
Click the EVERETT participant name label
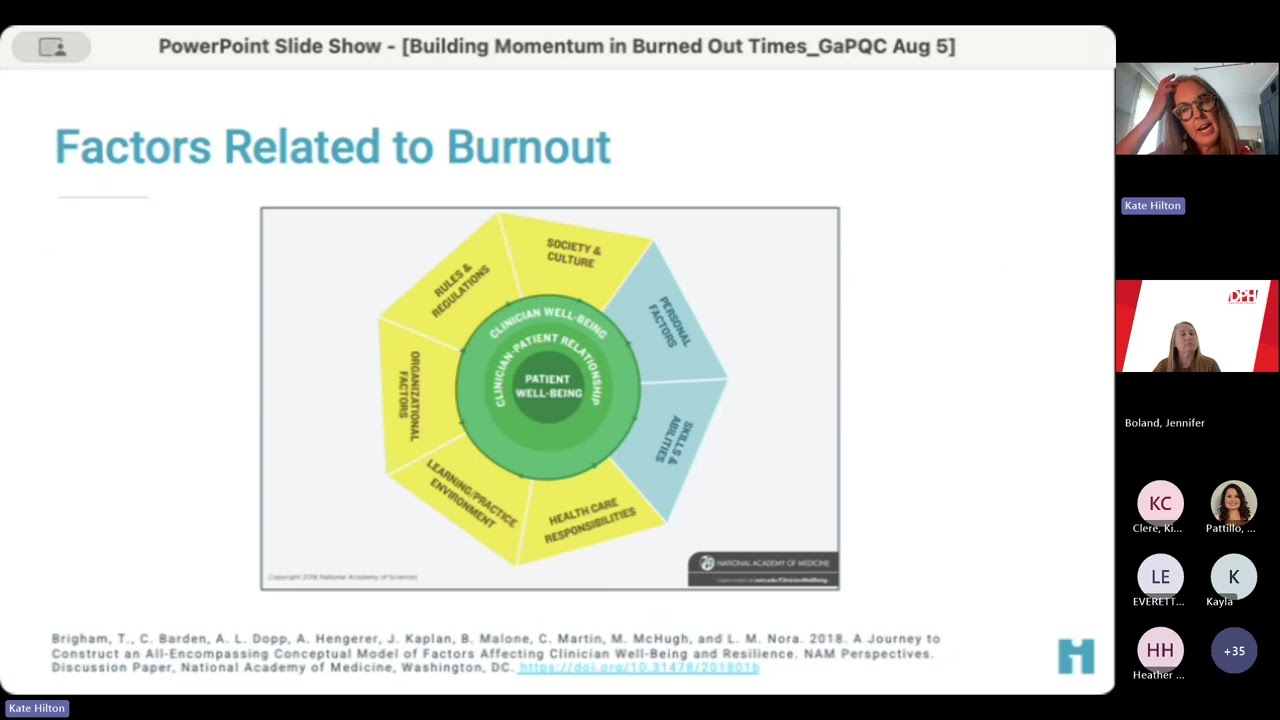point(1158,602)
